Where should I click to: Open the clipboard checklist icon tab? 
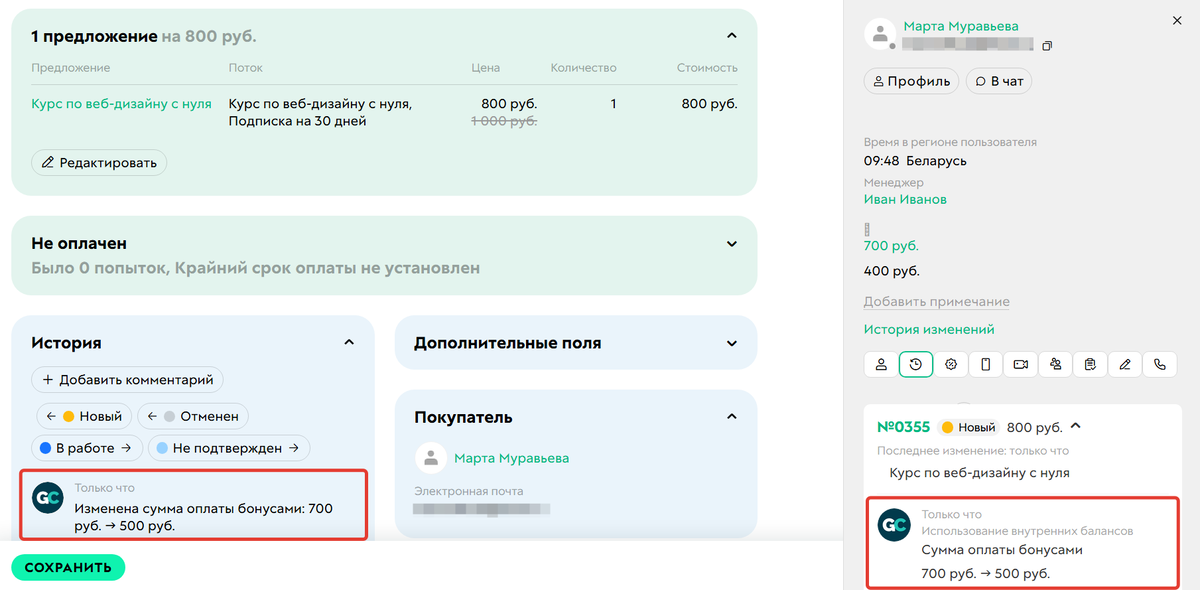pos(1090,365)
